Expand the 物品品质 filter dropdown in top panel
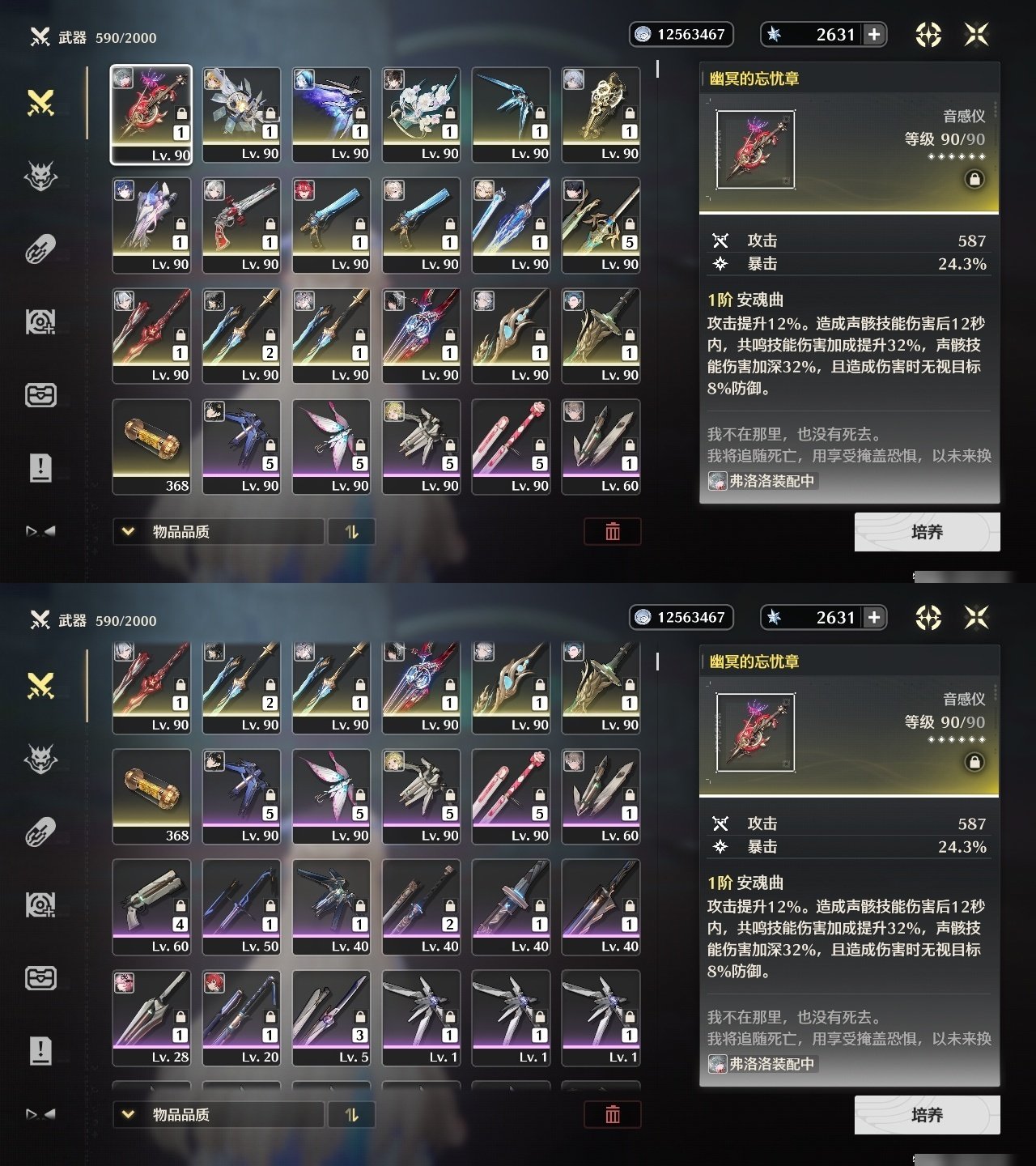This screenshot has height=1166, width=1036. [219, 531]
